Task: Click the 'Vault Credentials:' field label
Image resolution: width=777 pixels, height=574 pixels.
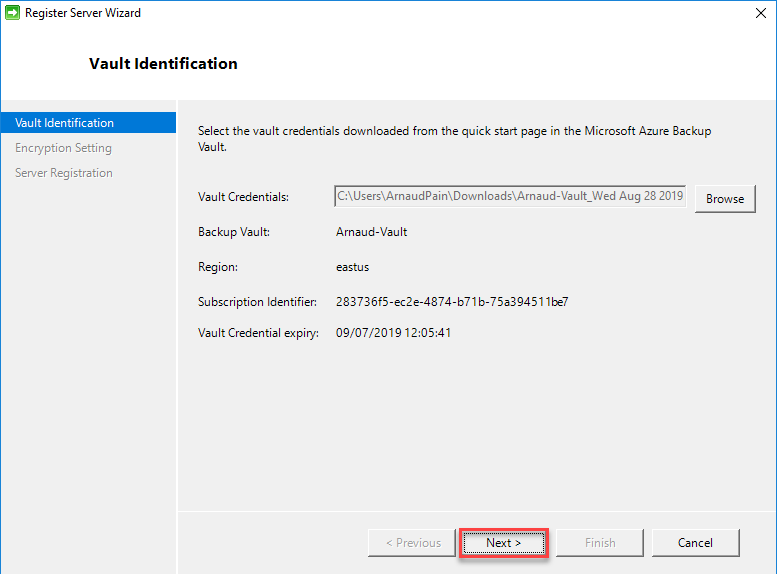Action: [x=243, y=198]
